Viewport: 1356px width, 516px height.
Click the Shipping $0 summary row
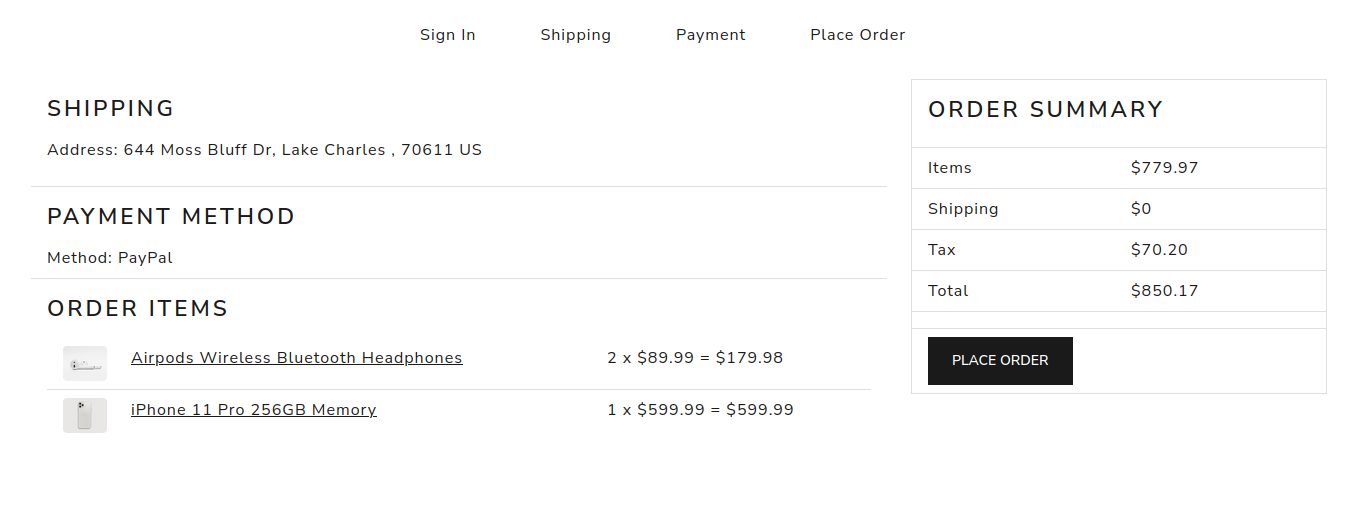click(1119, 209)
